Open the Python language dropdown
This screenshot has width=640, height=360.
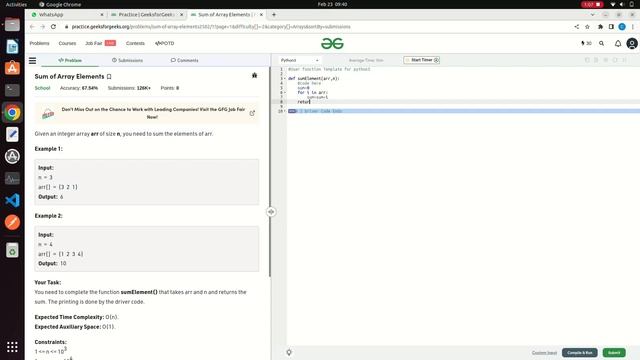[299, 60]
